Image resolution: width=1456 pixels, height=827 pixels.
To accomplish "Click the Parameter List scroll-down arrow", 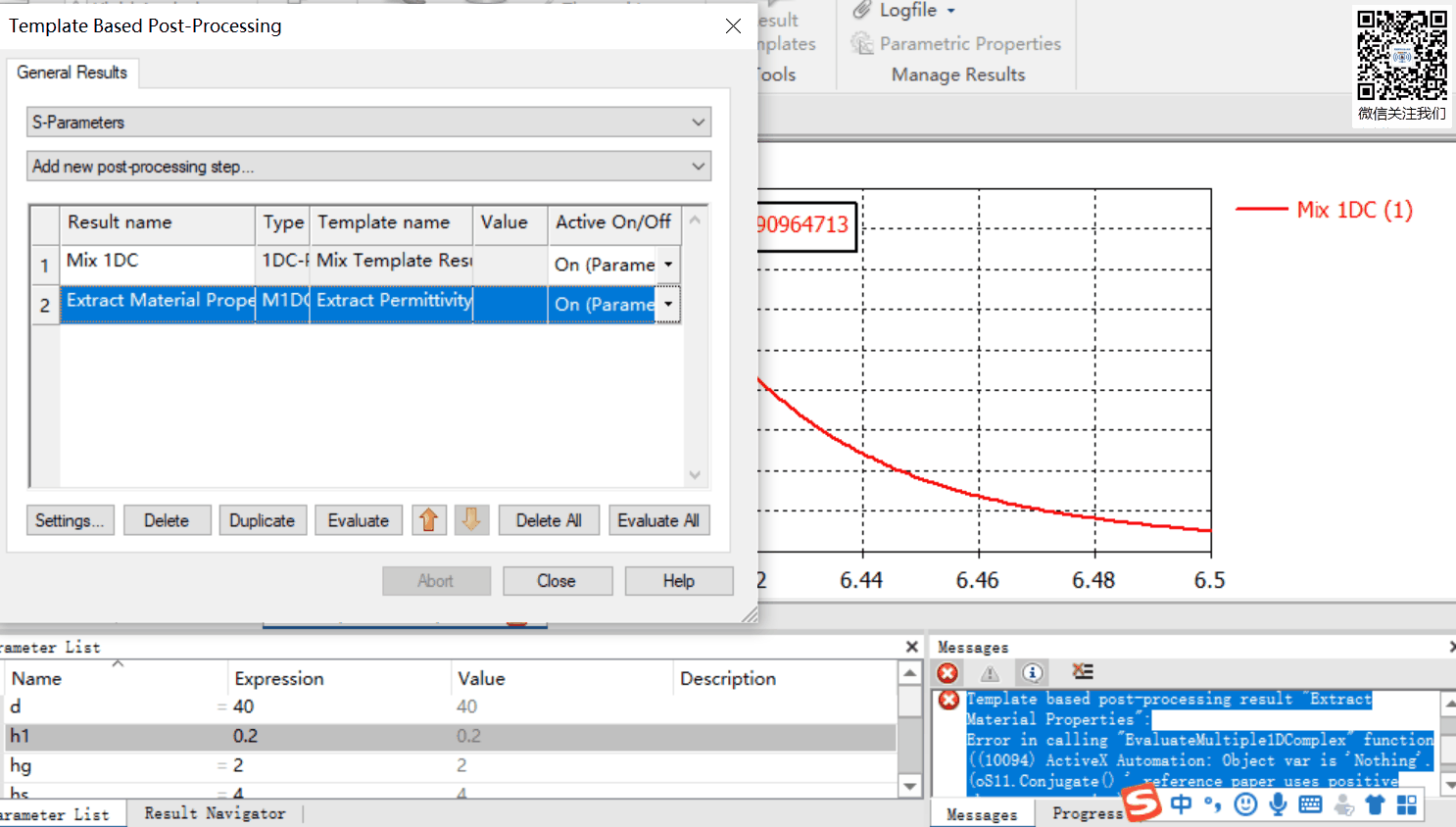I will click(910, 786).
